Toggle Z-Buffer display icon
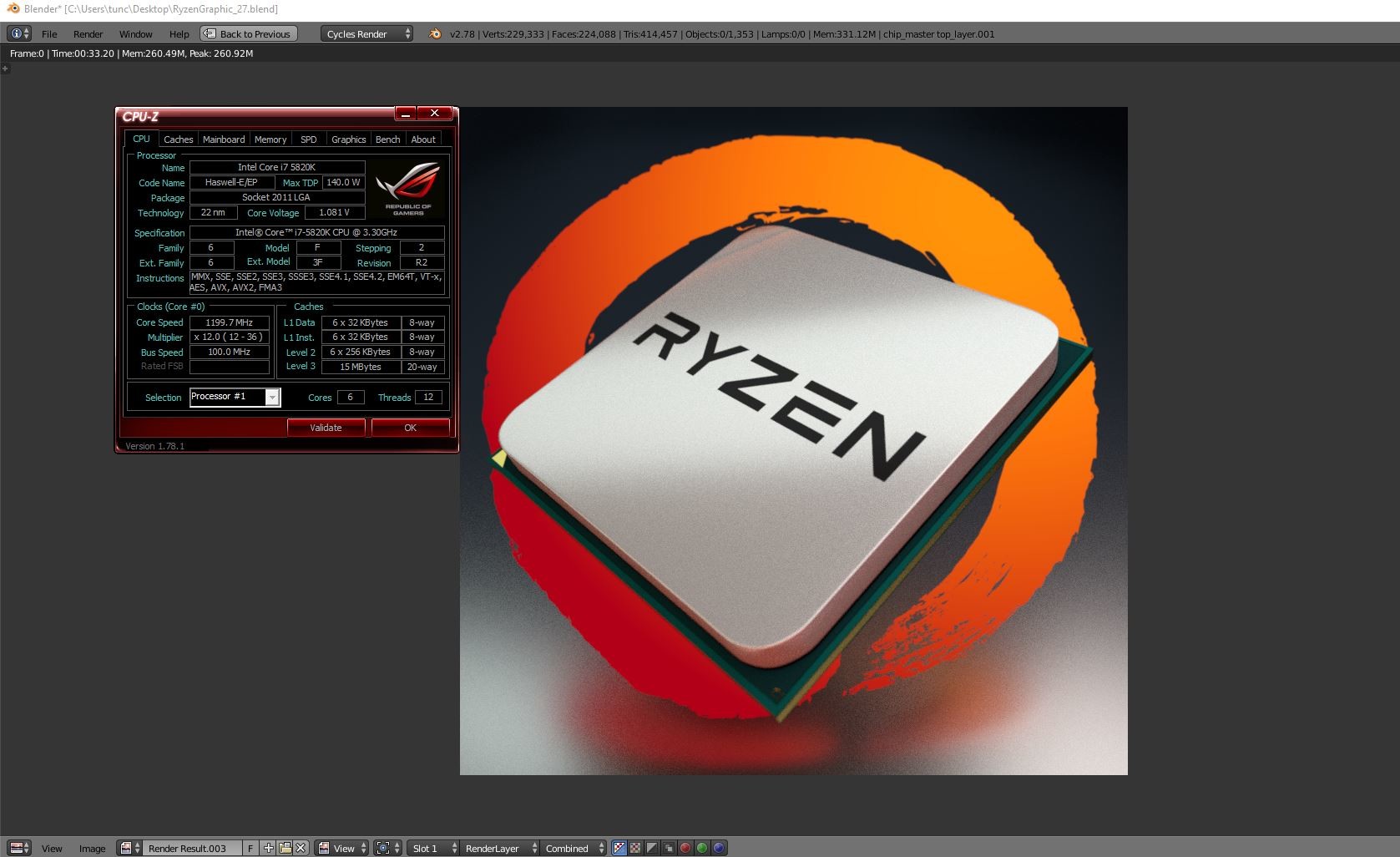 click(x=669, y=848)
